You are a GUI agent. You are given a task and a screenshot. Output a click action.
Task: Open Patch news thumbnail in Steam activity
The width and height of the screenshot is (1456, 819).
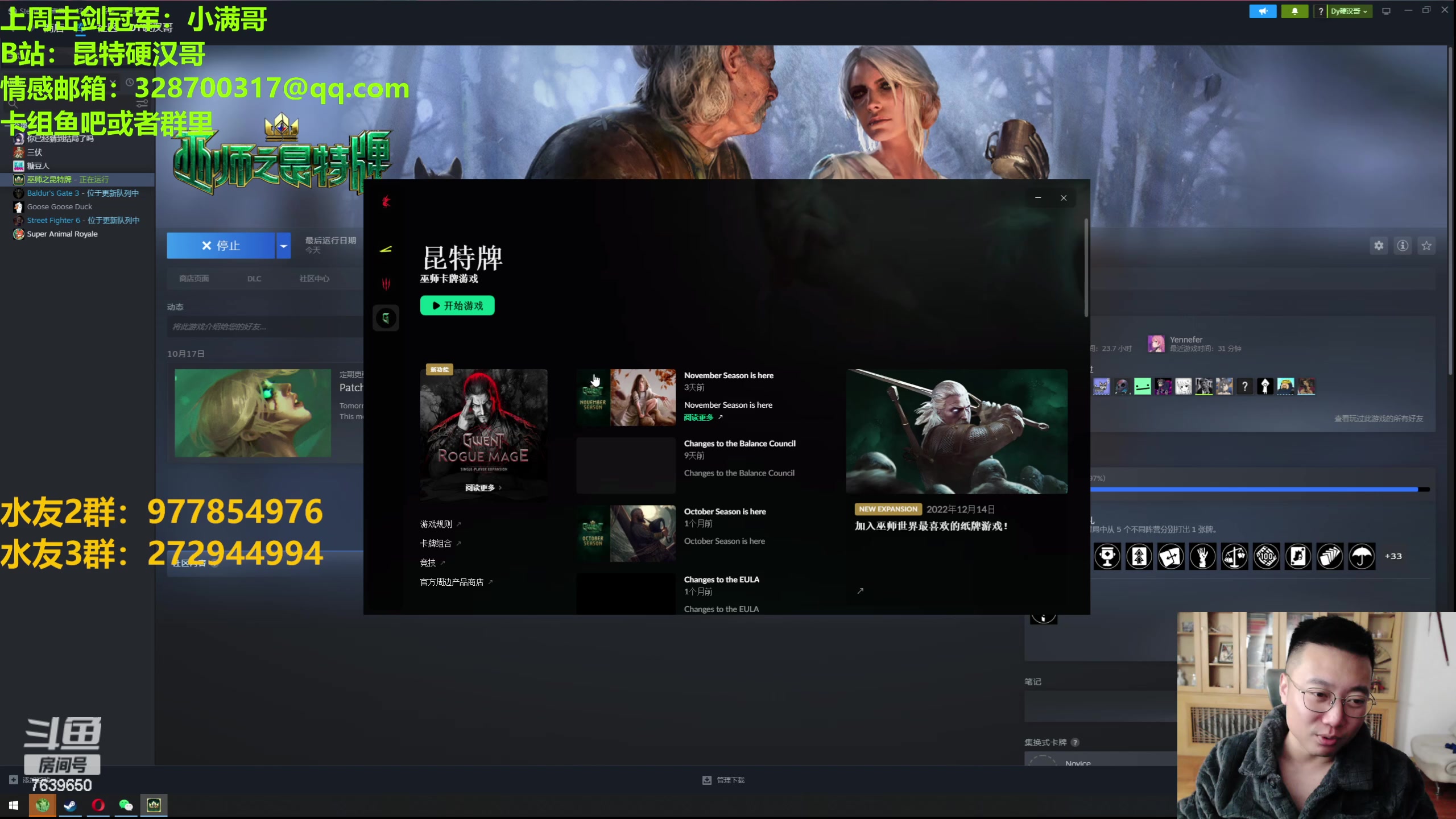tap(253, 413)
